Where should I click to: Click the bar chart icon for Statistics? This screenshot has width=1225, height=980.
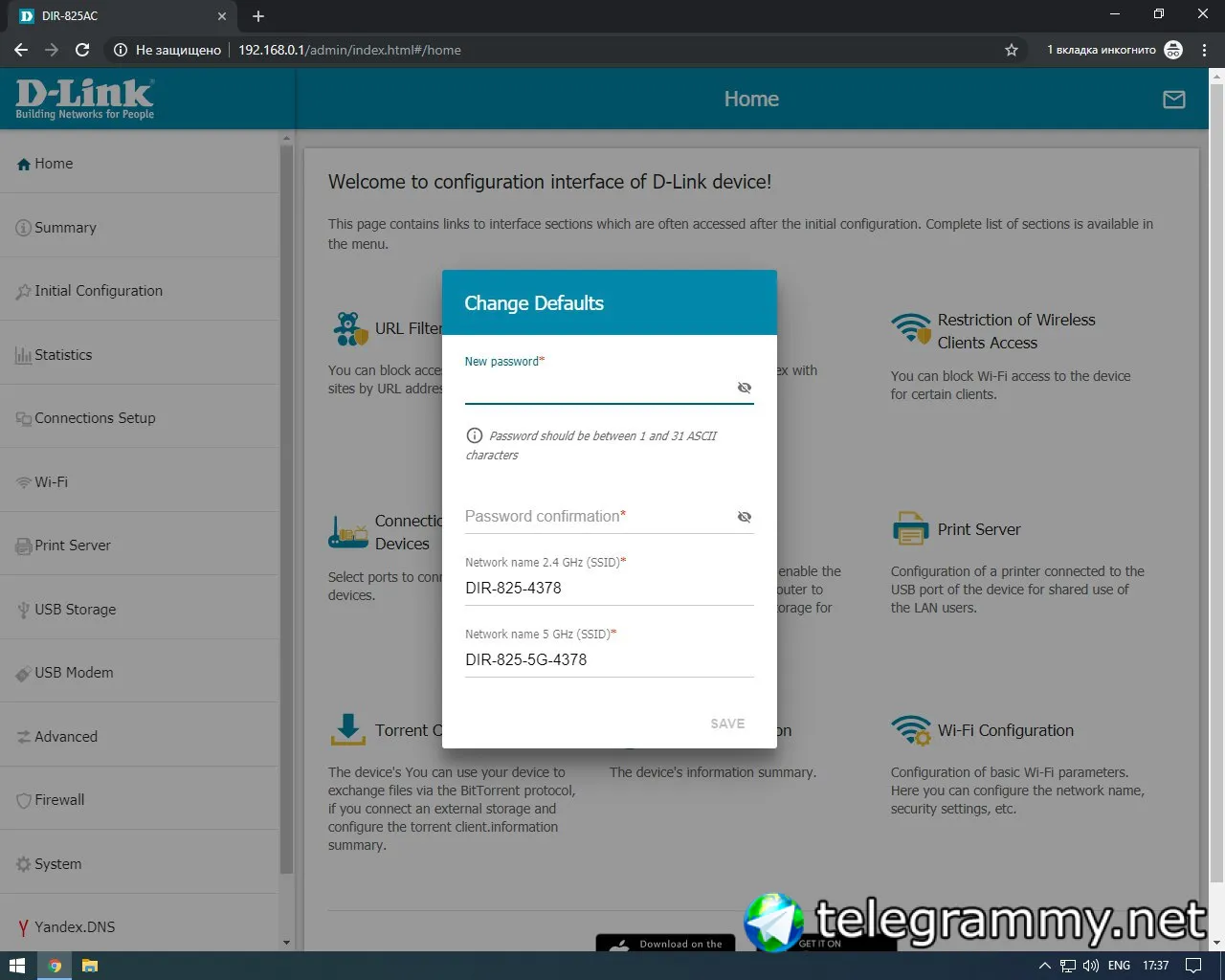pyautogui.click(x=24, y=356)
